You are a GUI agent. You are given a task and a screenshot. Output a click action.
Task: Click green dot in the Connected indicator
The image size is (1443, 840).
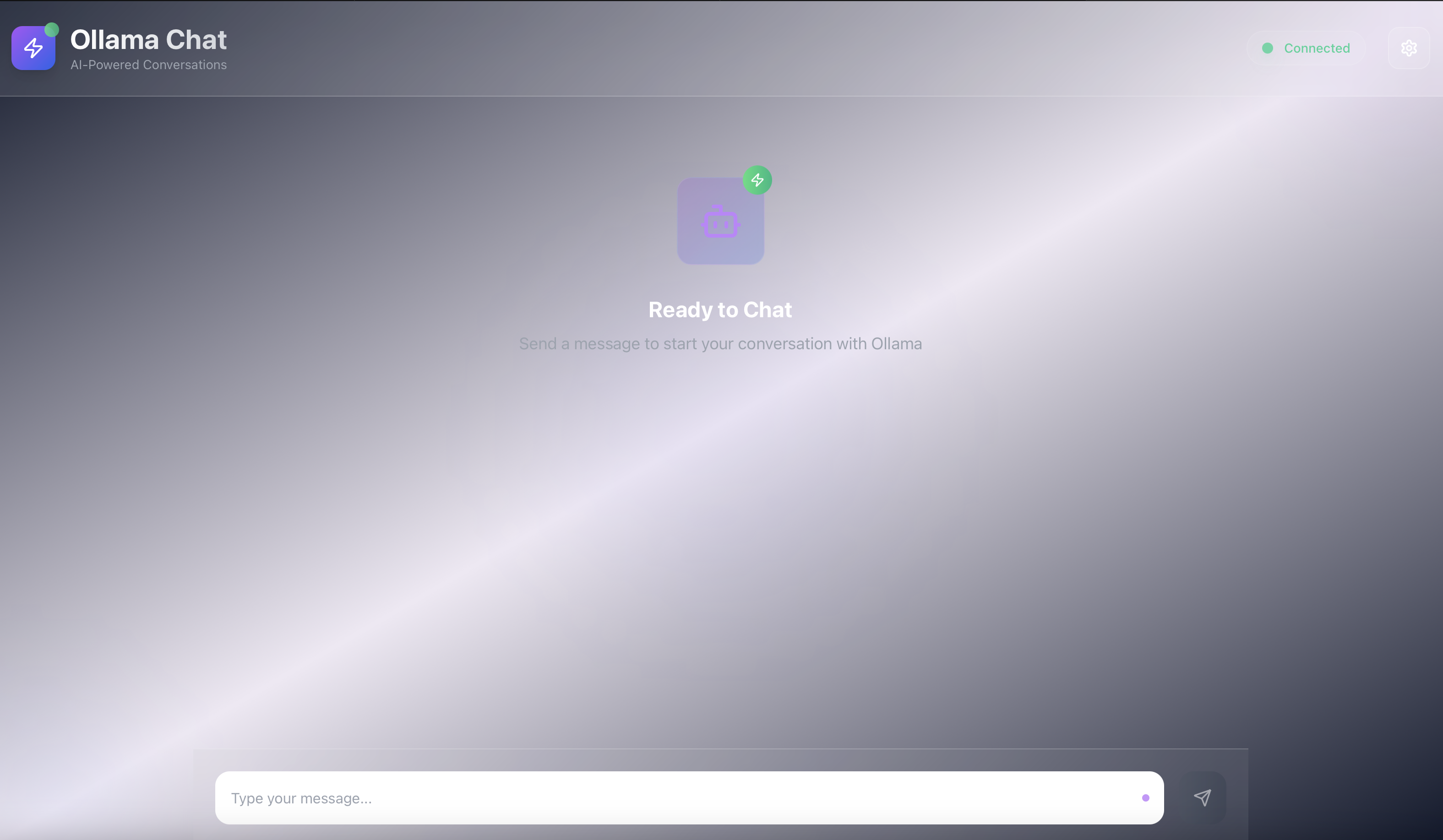(x=1267, y=48)
